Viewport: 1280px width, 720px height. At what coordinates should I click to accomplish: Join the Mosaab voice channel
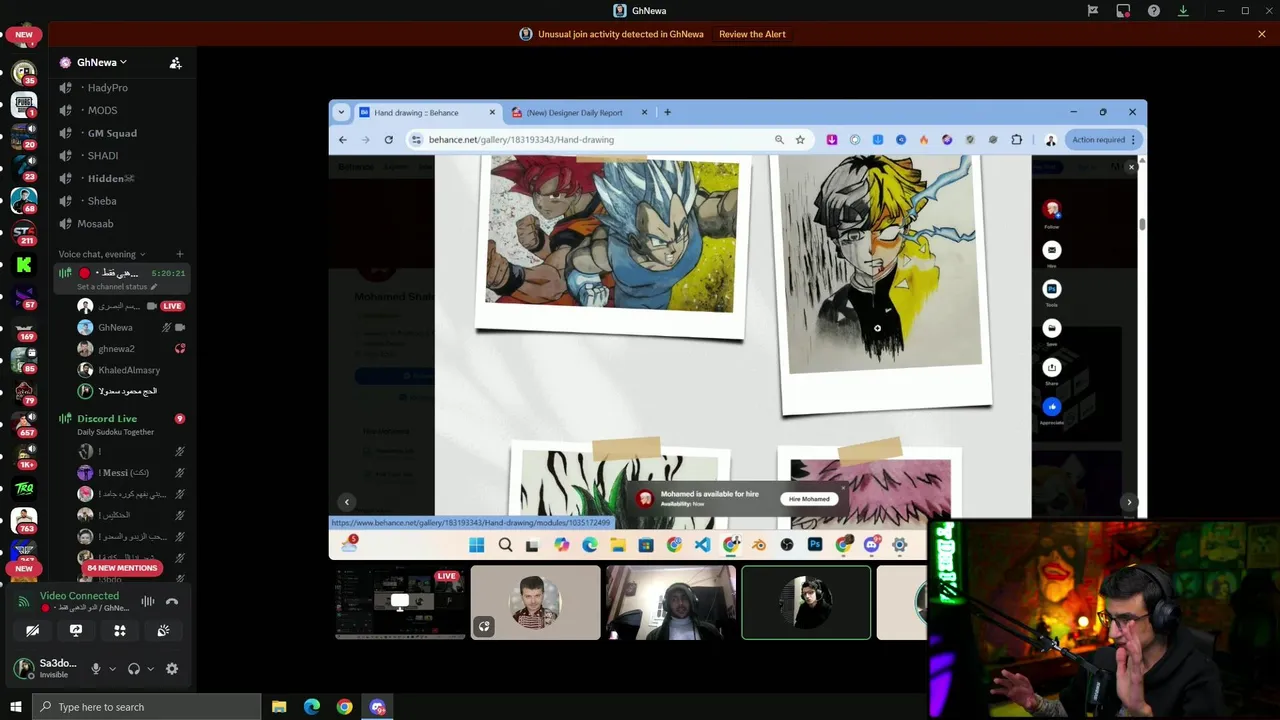pos(121,224)
